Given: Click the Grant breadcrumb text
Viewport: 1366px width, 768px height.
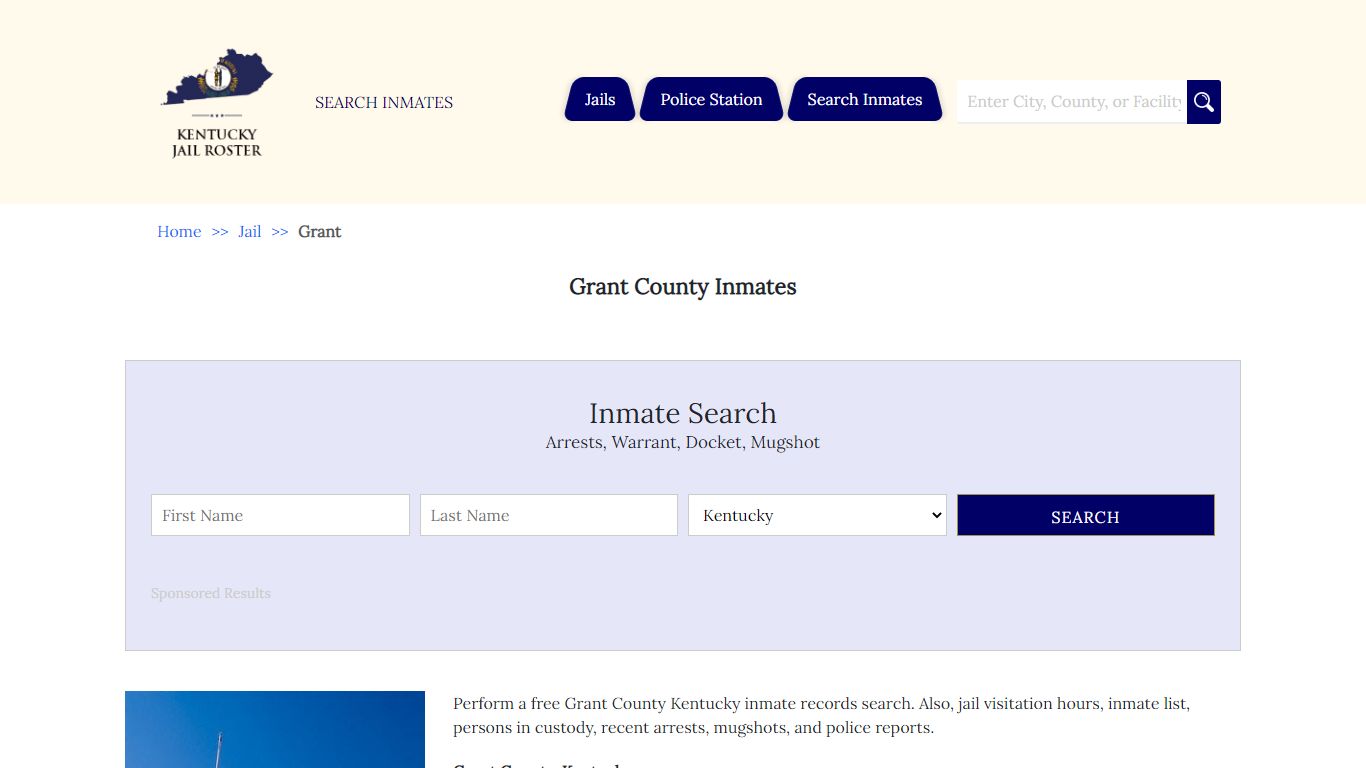Looking at the screenshot, I should 320,231.
